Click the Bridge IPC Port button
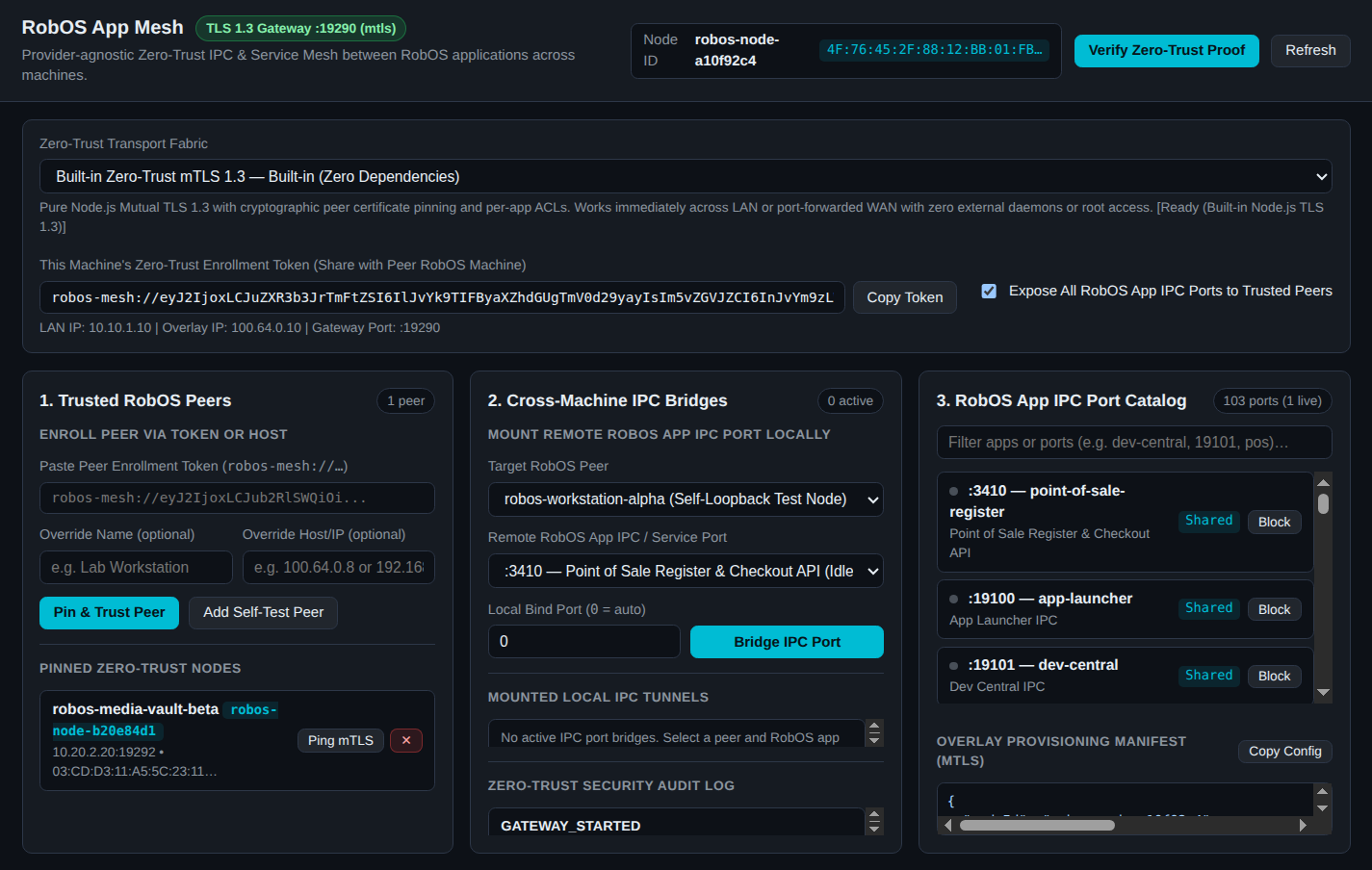 tap(788, 642)
